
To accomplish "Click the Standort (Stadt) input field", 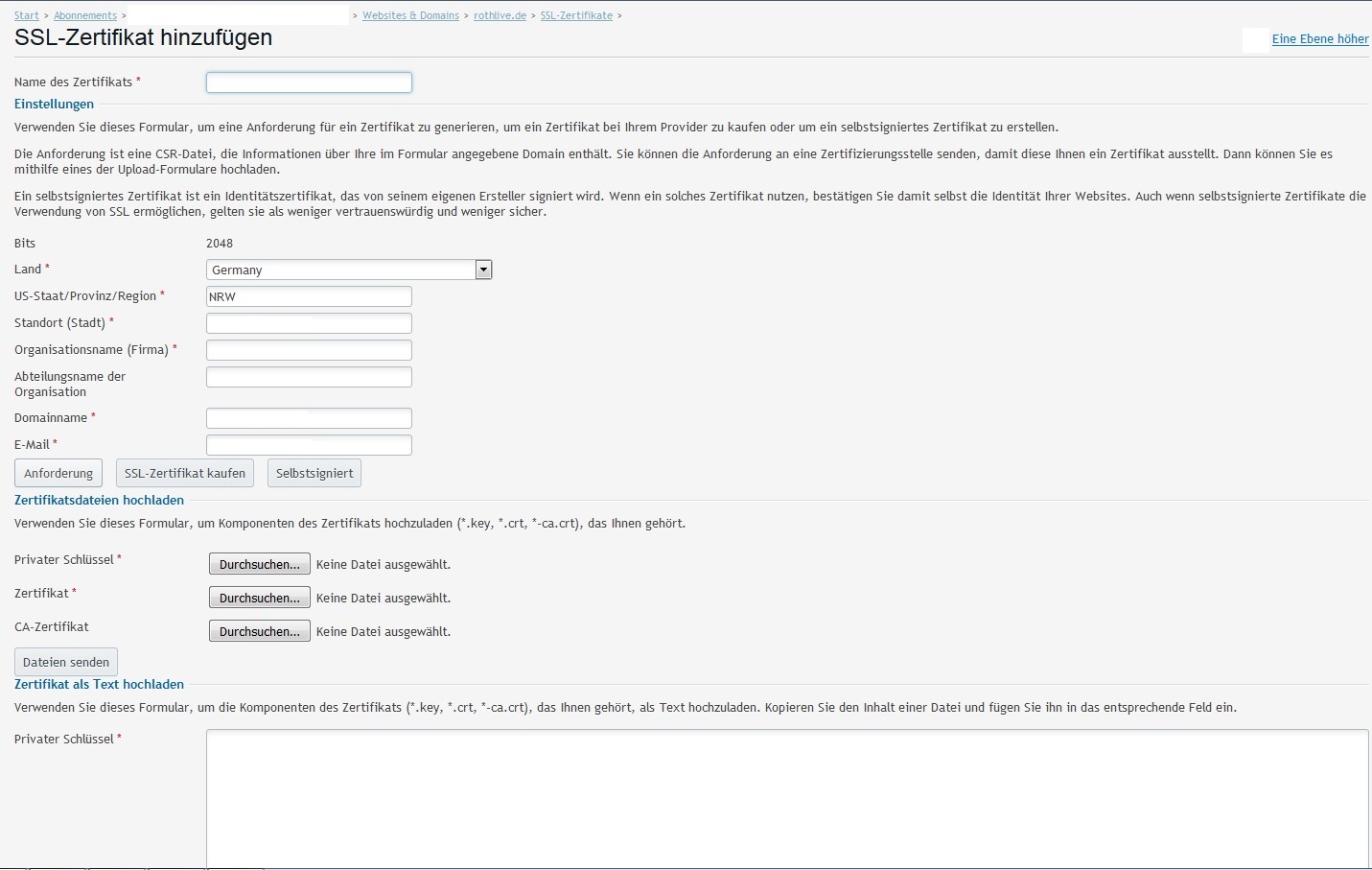I will pos(309,323).
